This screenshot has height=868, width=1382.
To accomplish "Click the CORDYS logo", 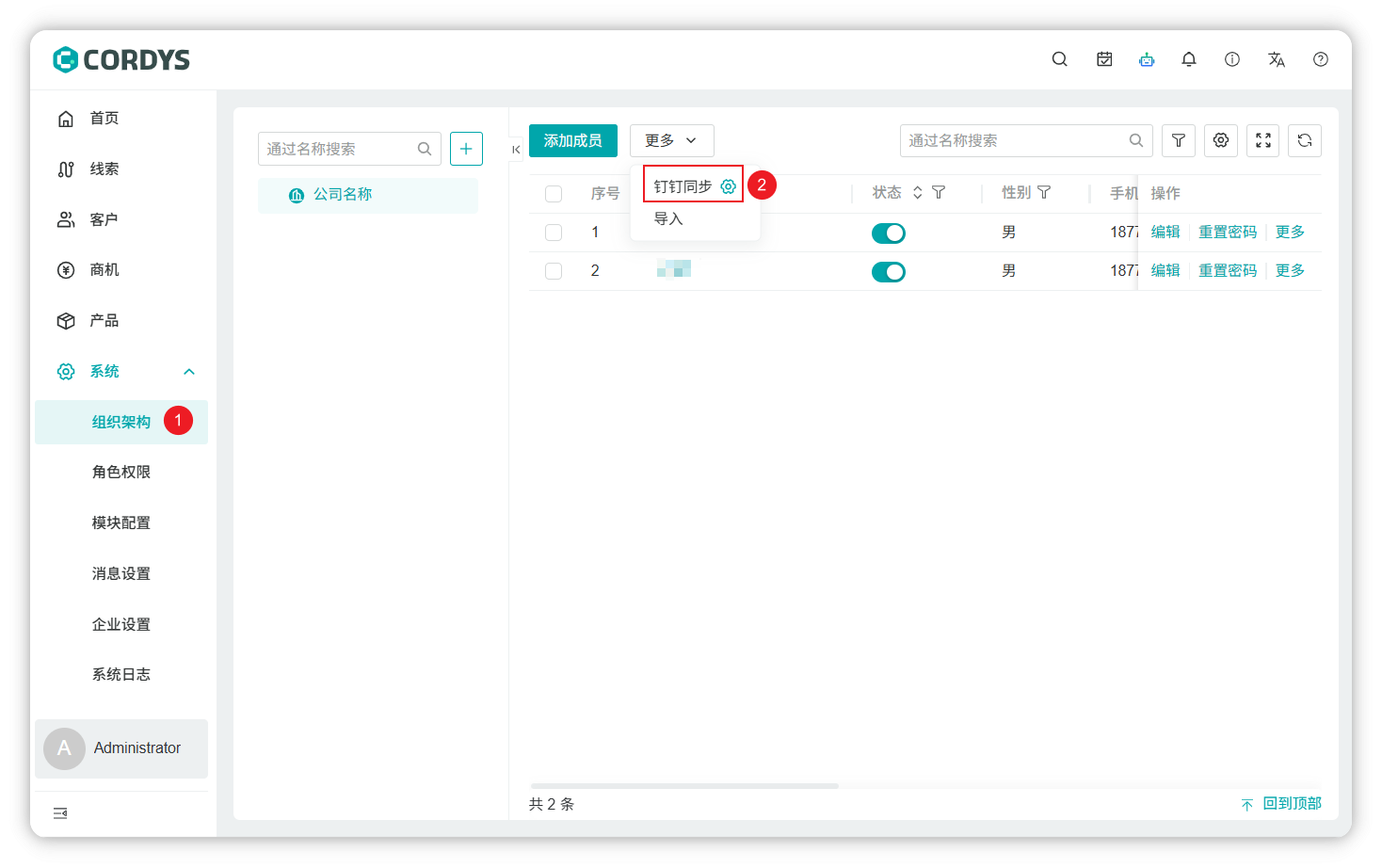I will click(121, 59).
